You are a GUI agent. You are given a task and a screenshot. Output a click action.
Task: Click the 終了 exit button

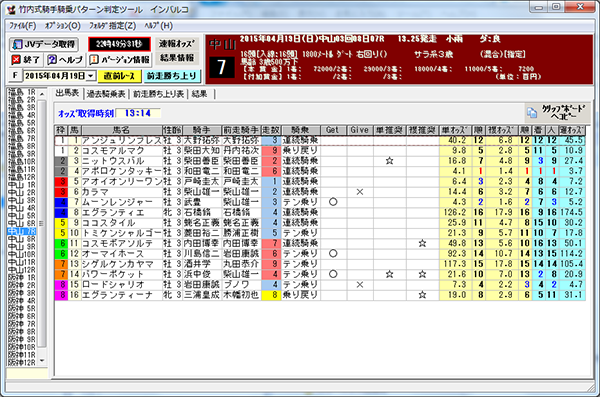[26, 60]
